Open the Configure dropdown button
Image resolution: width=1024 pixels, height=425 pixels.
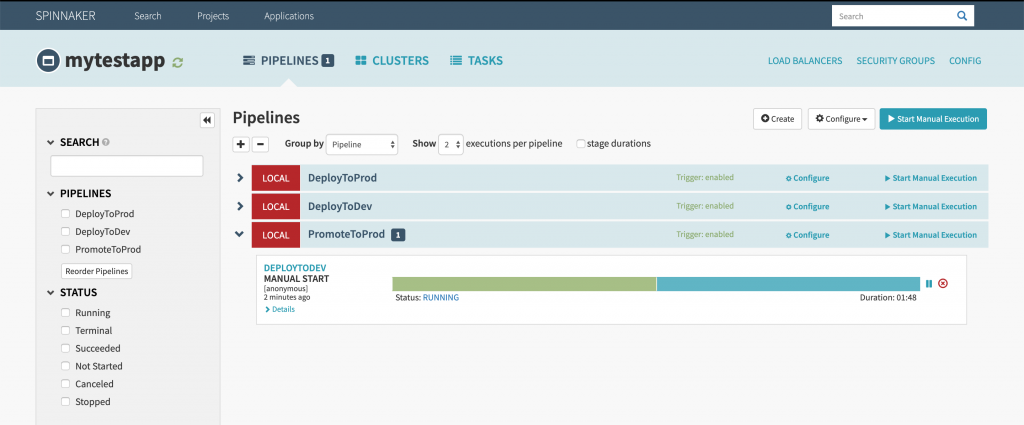[841, 119]
